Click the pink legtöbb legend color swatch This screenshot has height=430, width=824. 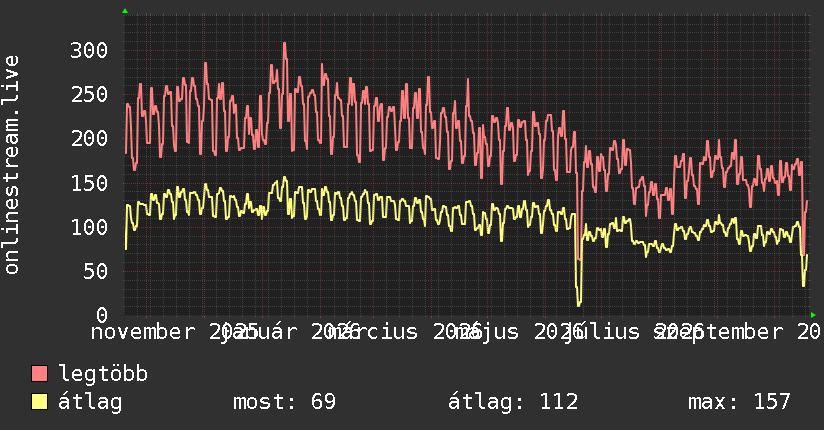[39, 374]
